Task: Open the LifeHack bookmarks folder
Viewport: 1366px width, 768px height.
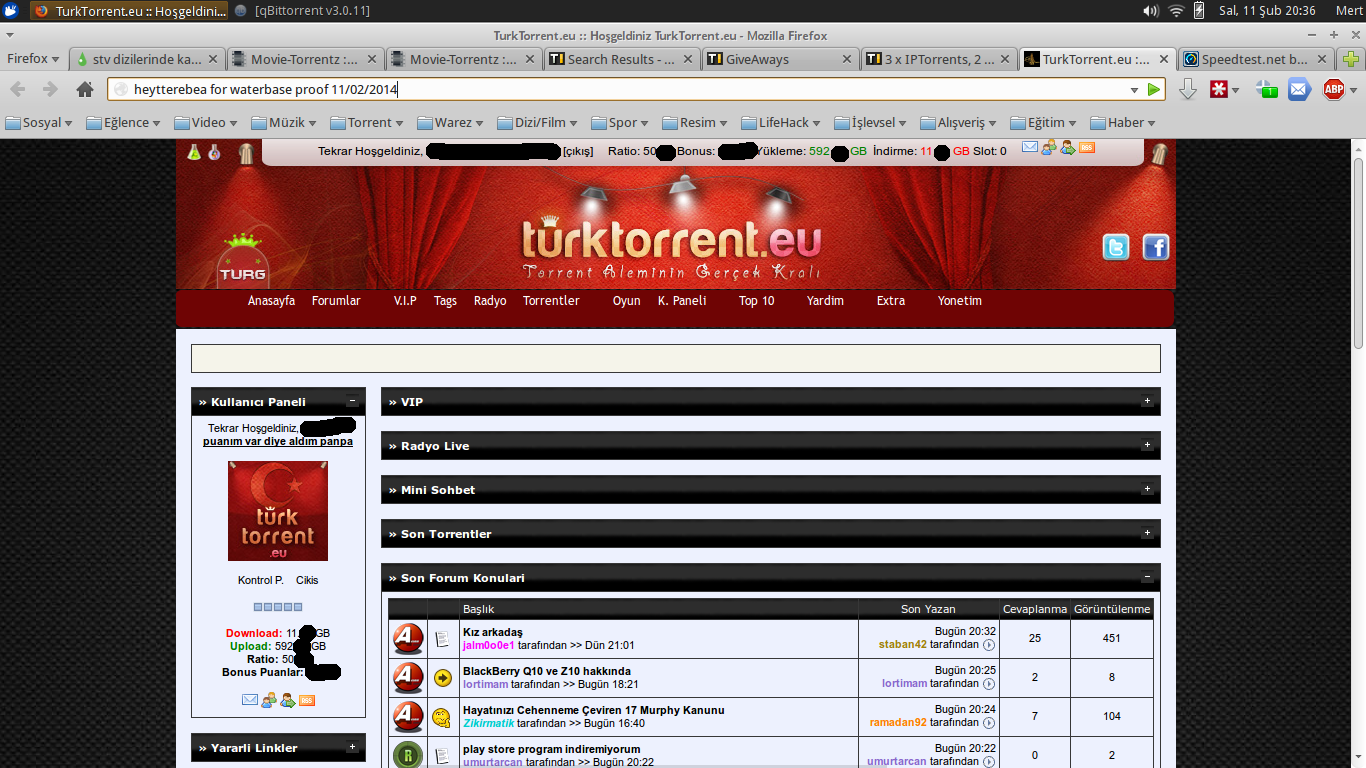Action: click(780, 123)
